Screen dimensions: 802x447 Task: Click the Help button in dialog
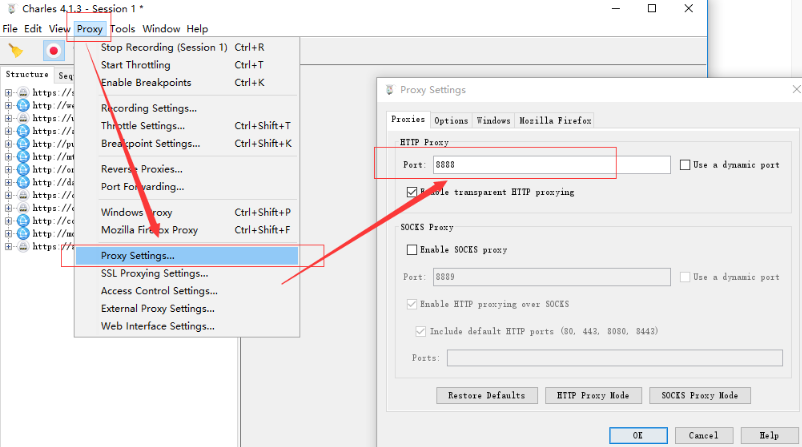[769, 435]
